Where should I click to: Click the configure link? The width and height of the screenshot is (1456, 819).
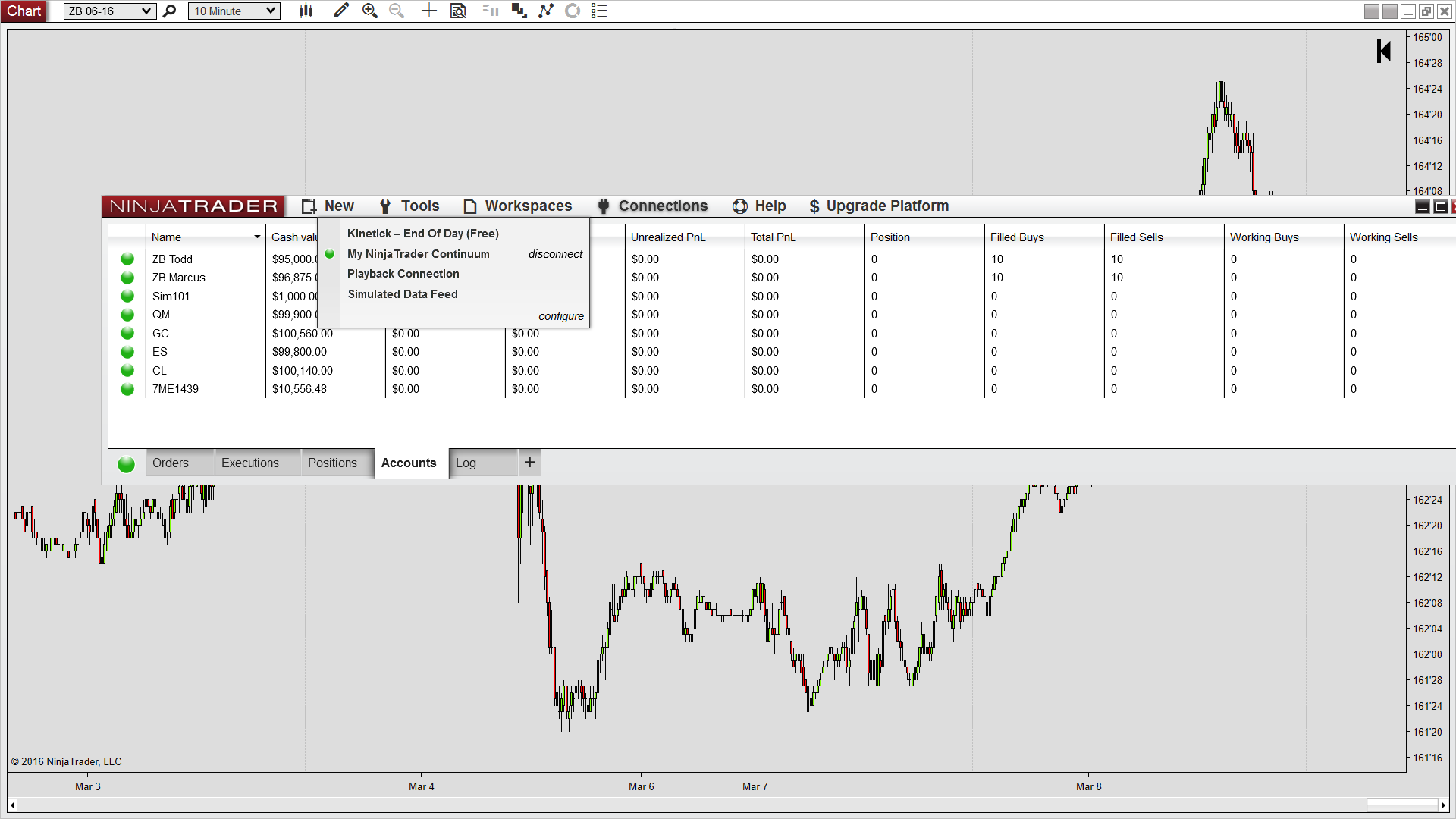(x=561, y=316)
